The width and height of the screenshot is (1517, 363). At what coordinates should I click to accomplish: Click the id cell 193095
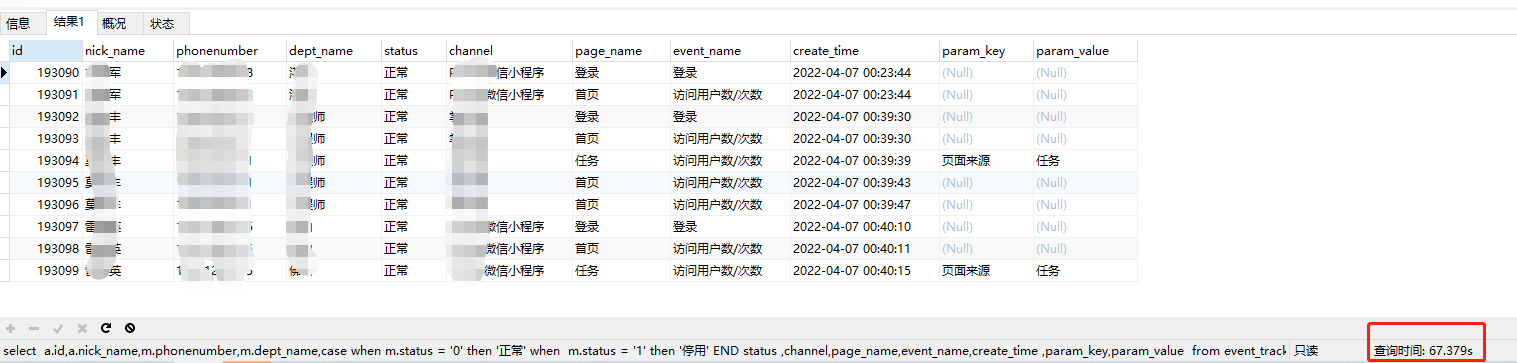[46, 183]
